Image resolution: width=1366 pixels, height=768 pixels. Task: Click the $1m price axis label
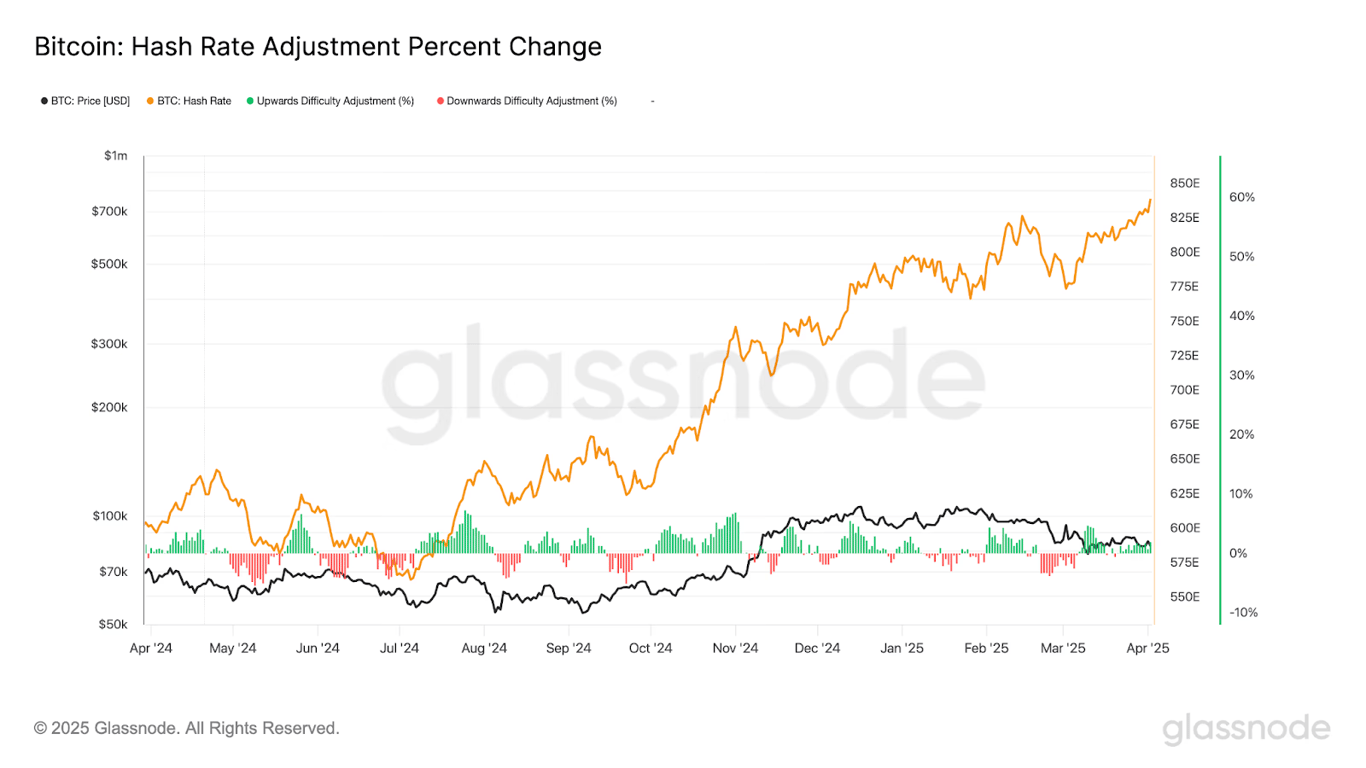(115, 156)
